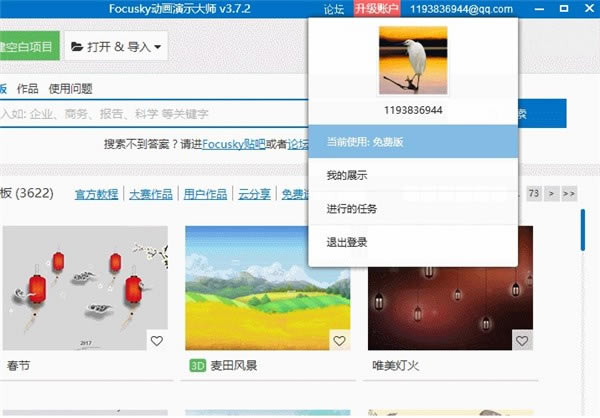Jump to last page with >> button

pos(569,193)
